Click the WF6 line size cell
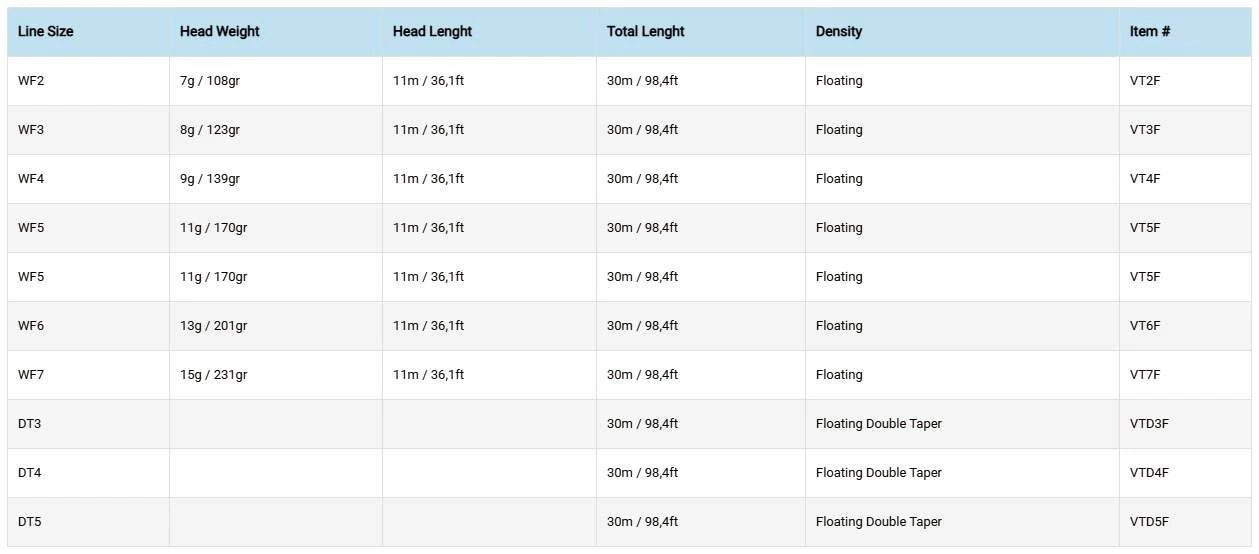The image size is (1259, 554). click(31, 325)
